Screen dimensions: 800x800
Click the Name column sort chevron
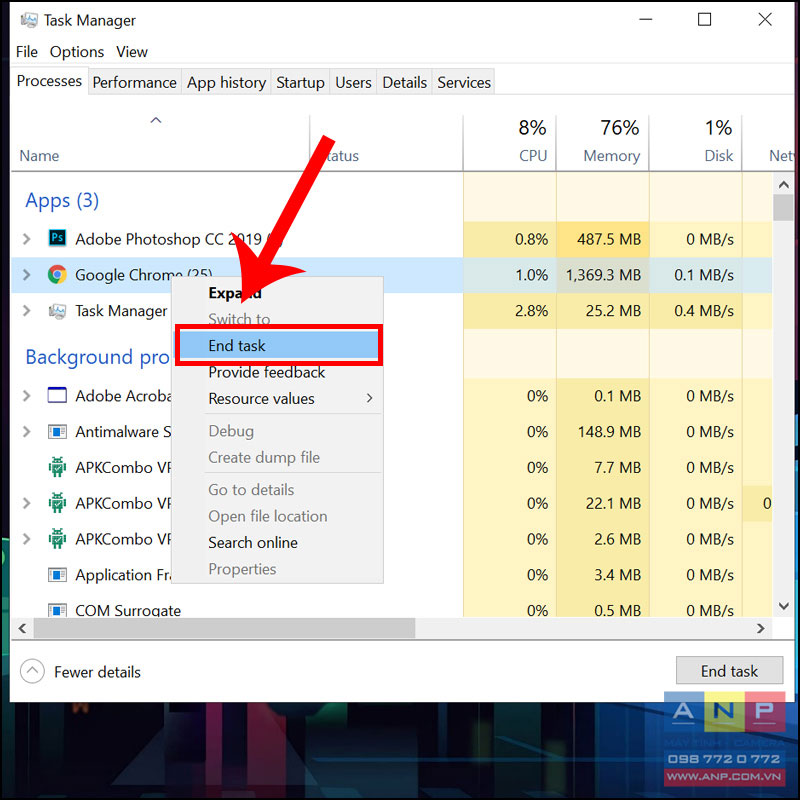click(x=156, y=120)
